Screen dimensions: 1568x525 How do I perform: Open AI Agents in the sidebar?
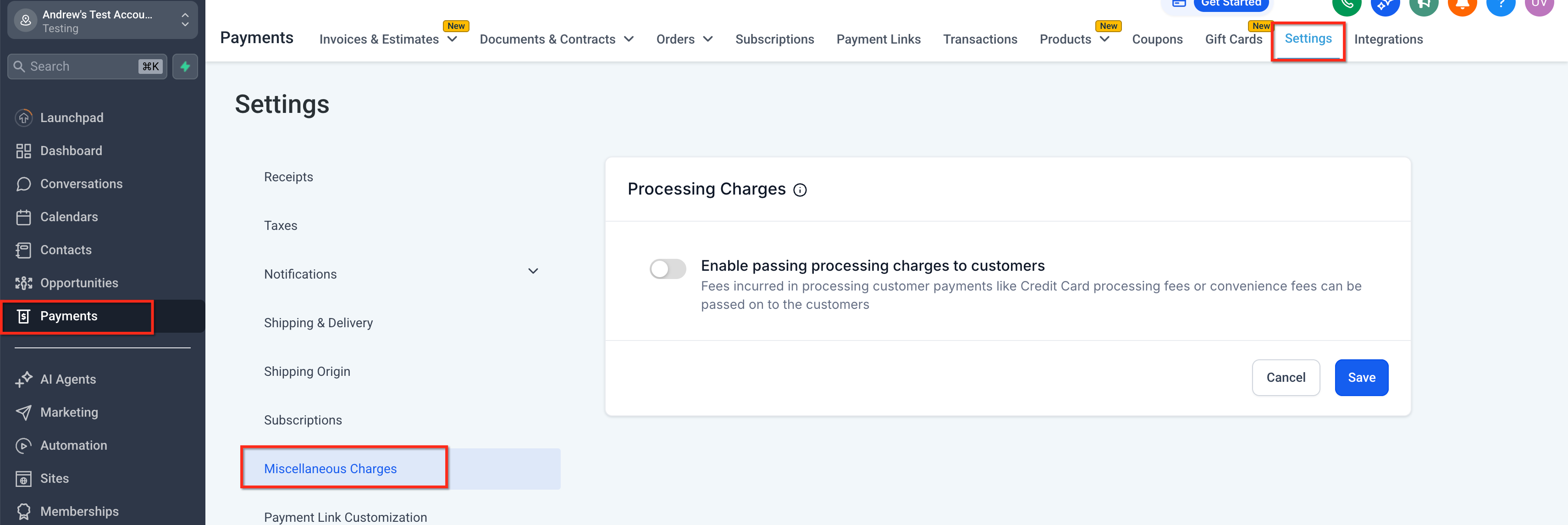click(68, 379)
